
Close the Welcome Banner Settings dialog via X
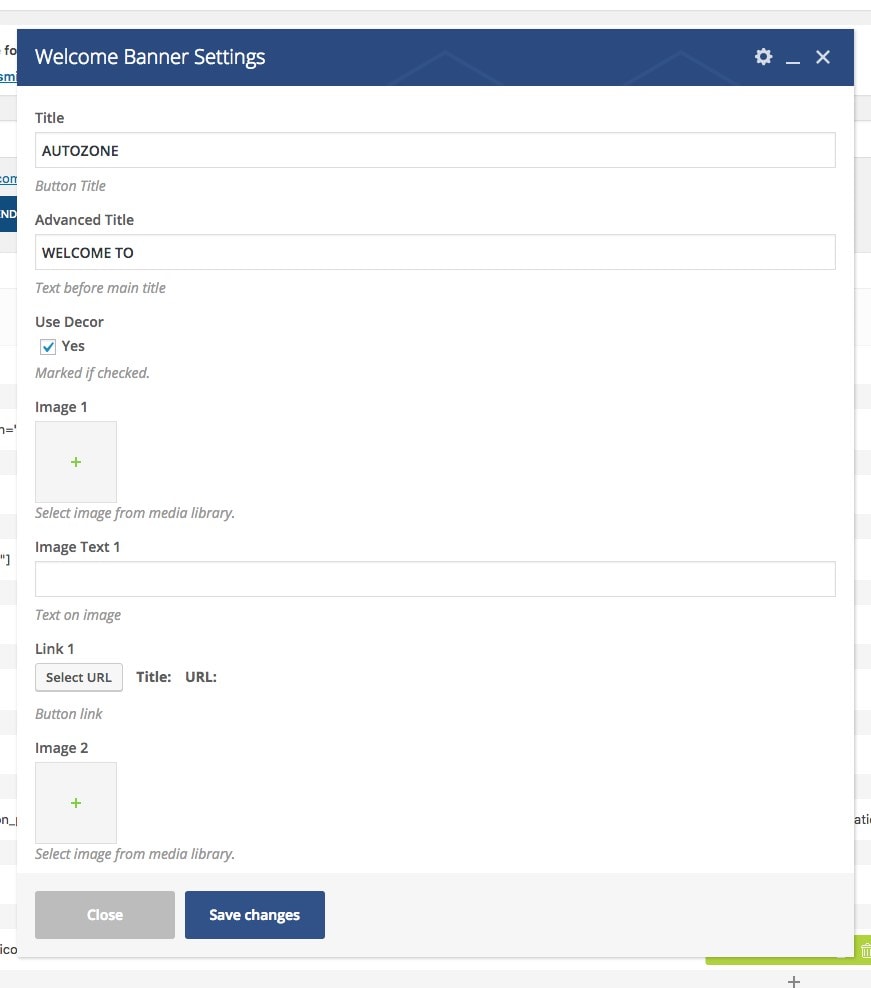[822, 57]
